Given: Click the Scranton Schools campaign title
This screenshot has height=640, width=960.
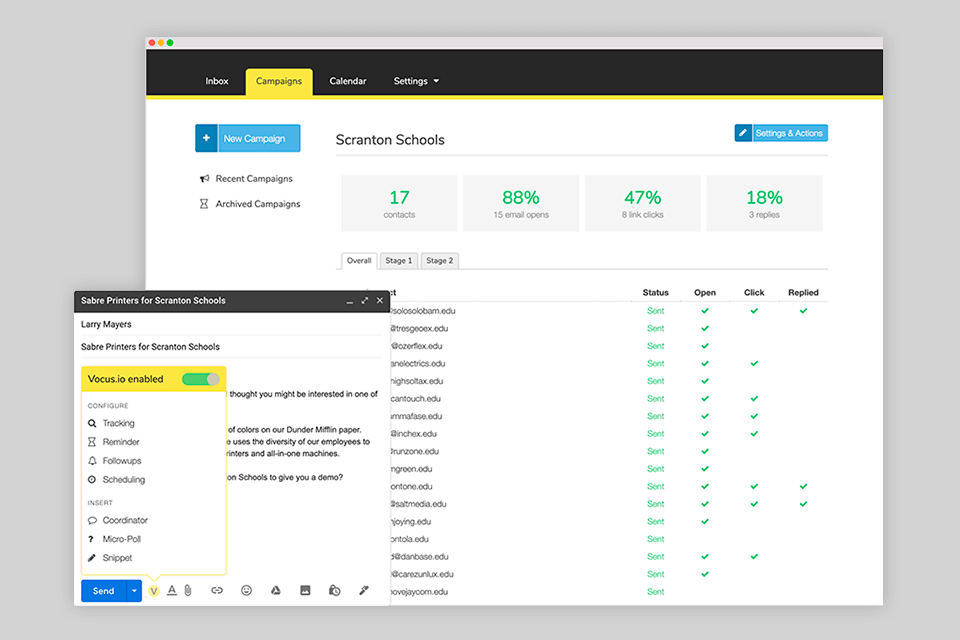Looking at the screenshot, I should point(390,140).
